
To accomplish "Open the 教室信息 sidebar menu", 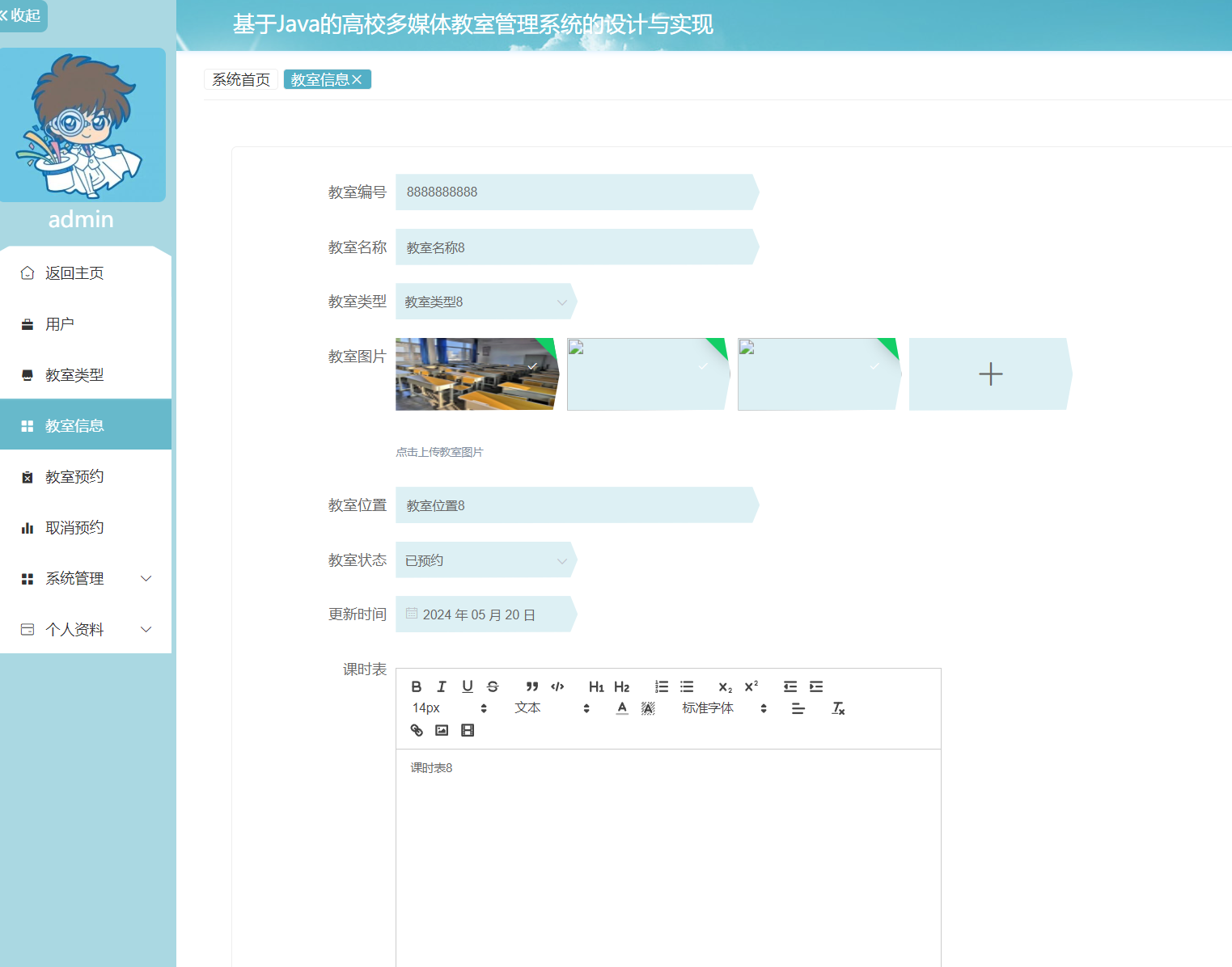I will pos(86,426).
